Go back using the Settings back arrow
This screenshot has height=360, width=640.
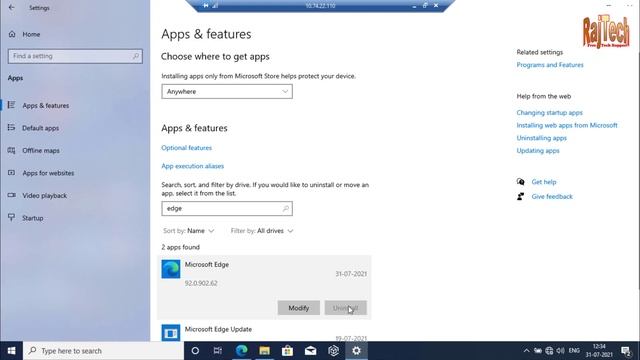tap(11, 7)
